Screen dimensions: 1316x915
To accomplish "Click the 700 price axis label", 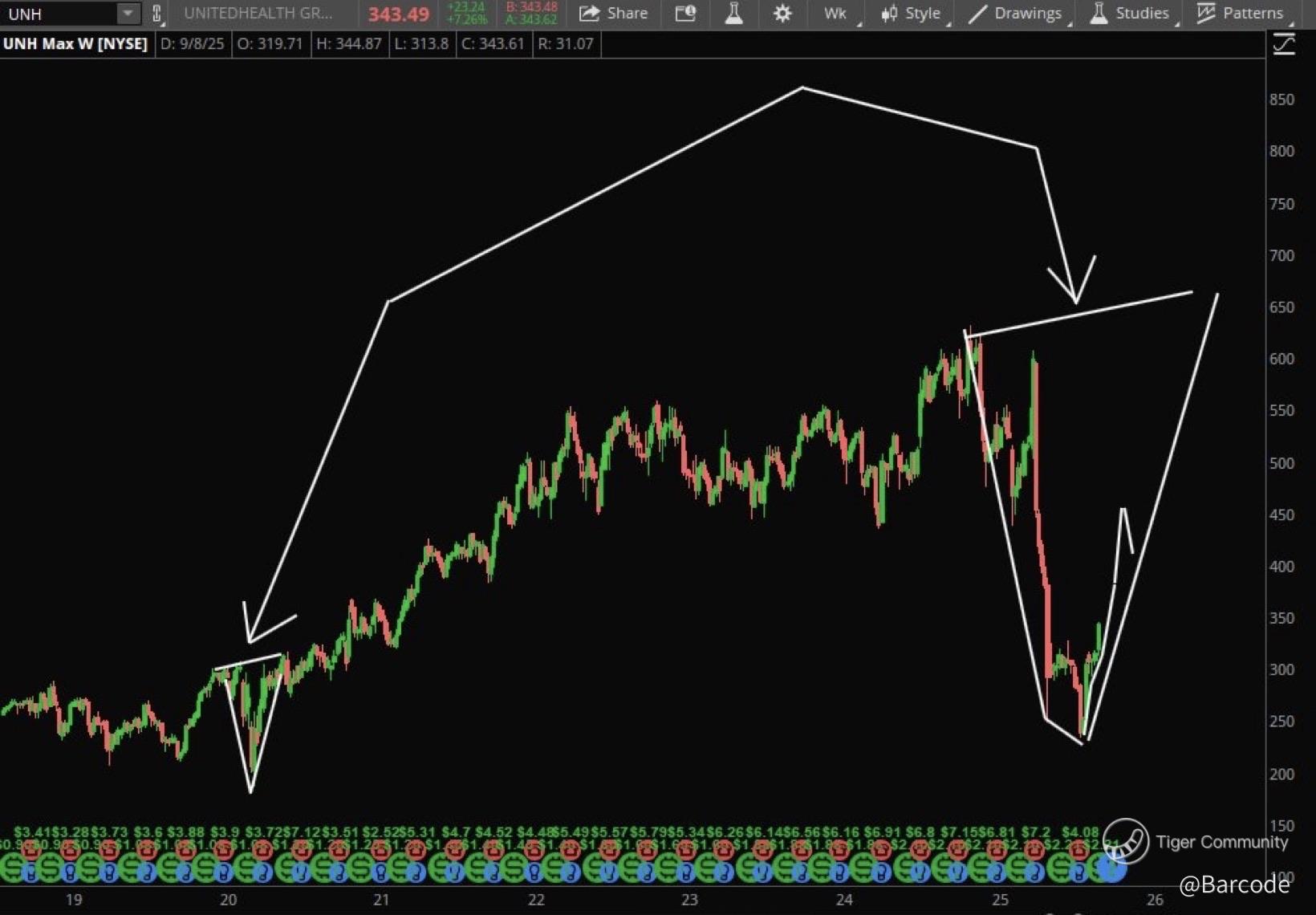I will click(1281, 255).
